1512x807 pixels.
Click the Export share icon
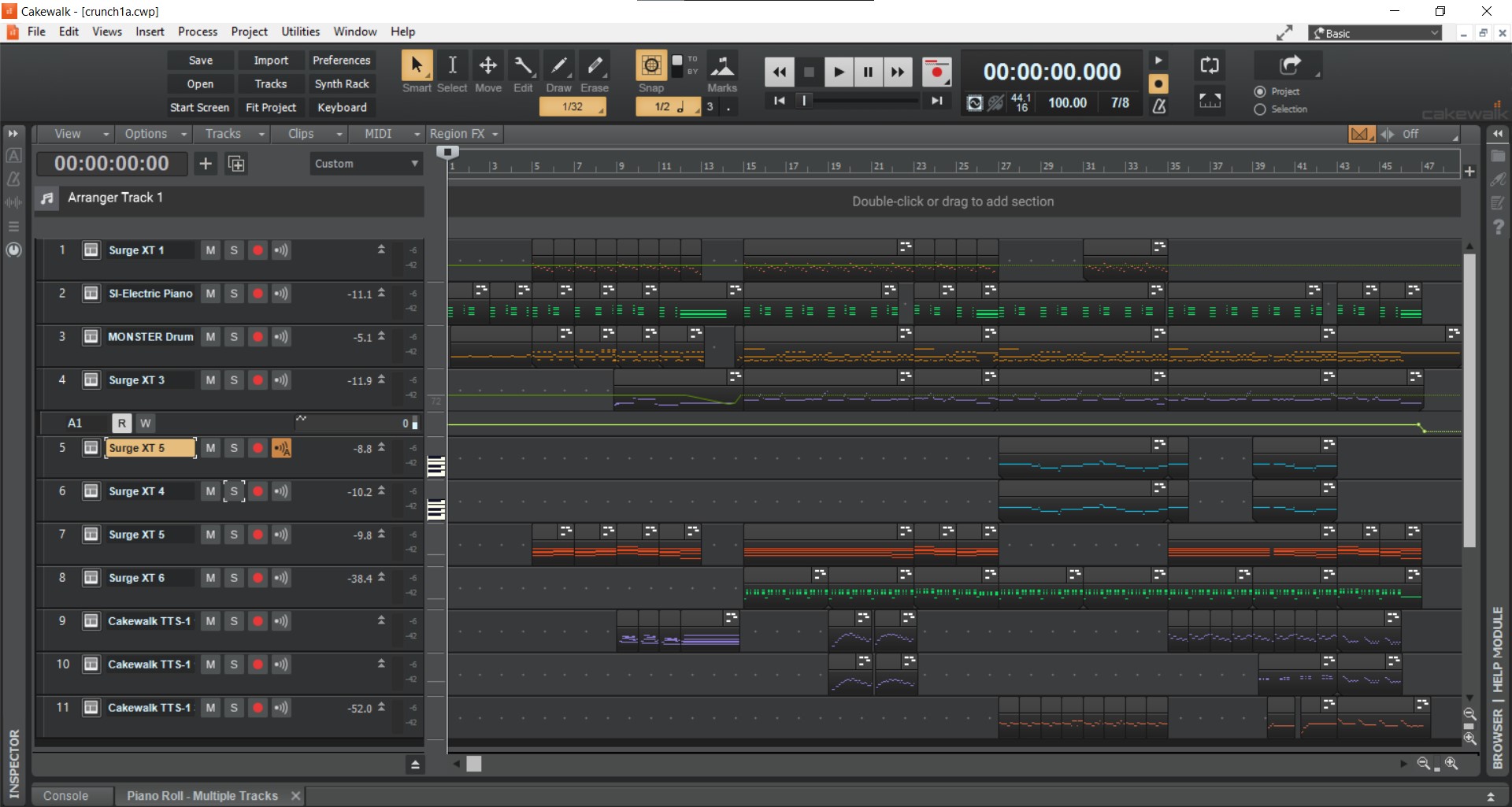1289,65
